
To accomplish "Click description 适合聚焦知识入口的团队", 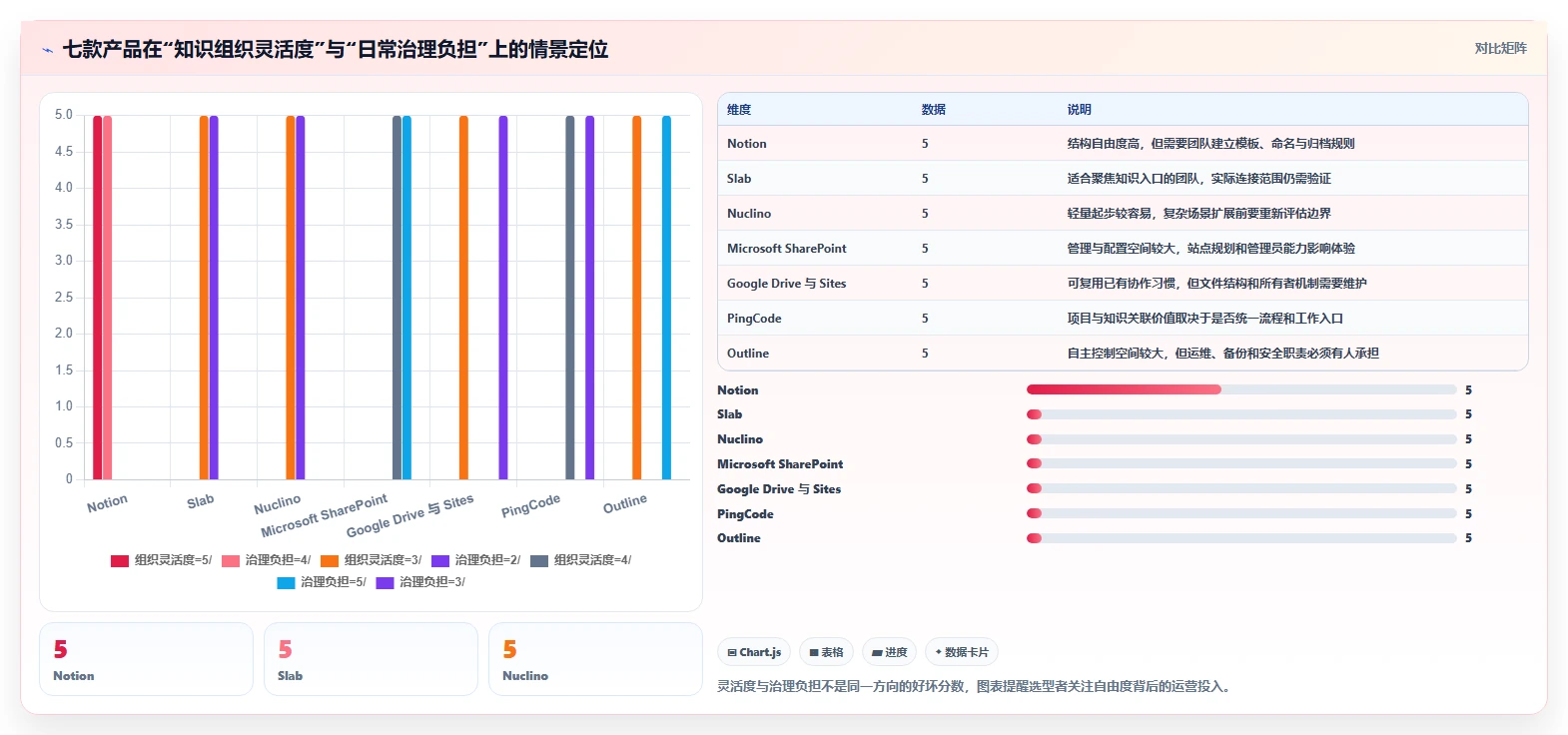I will [1198, 179].
